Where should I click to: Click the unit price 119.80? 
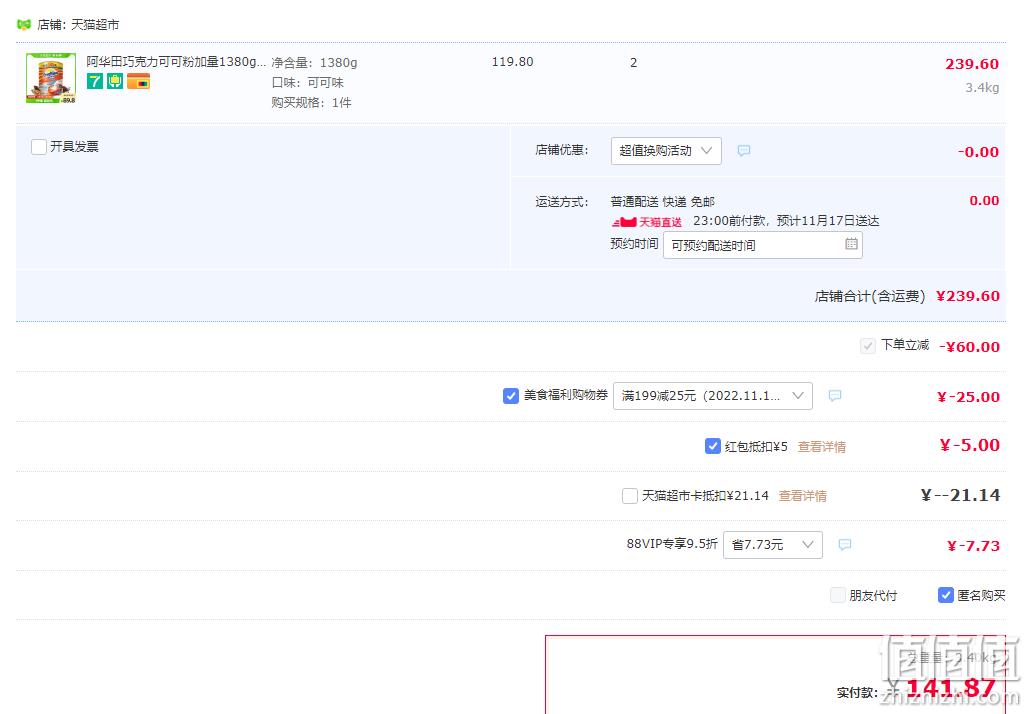pos(513,62)
